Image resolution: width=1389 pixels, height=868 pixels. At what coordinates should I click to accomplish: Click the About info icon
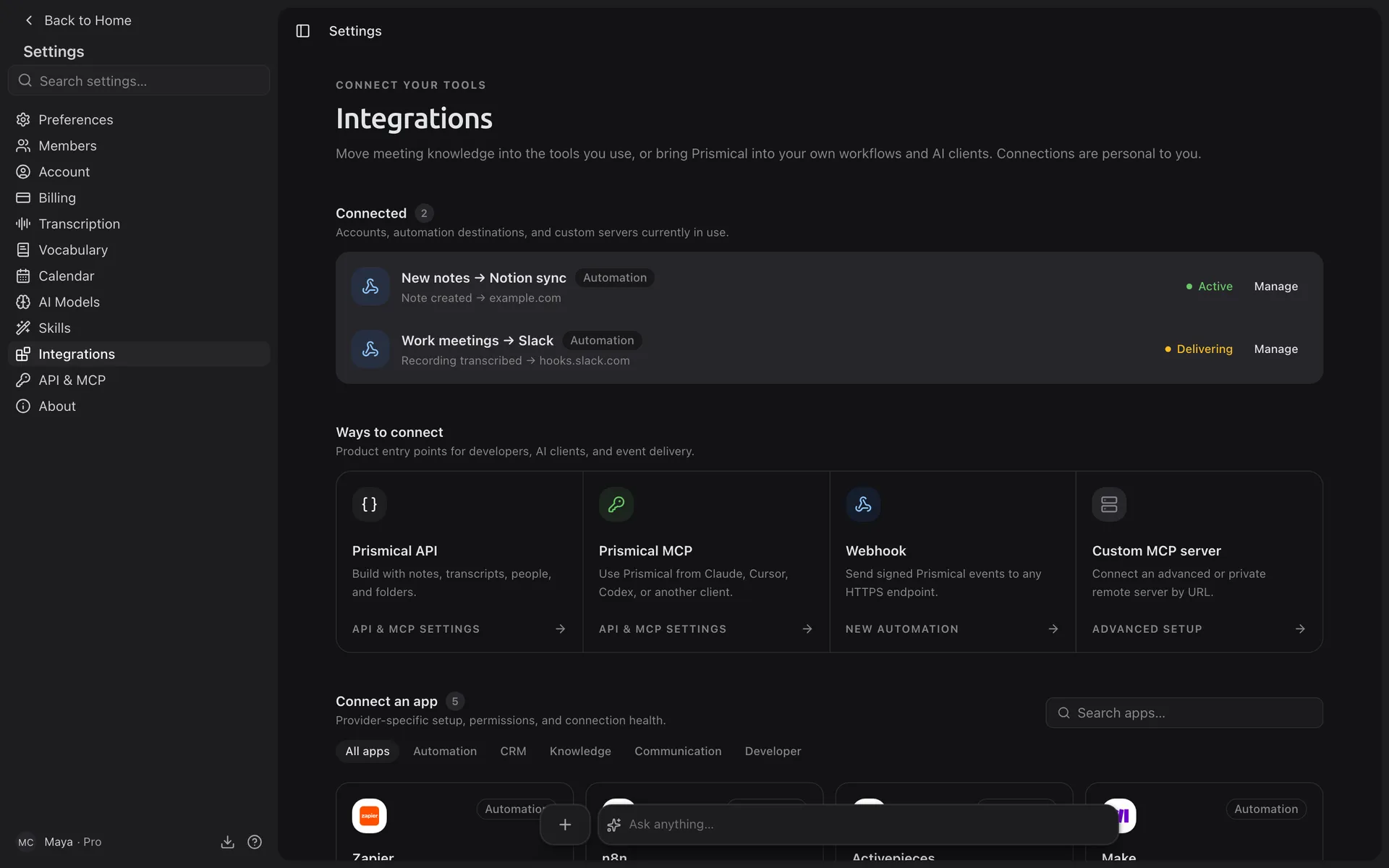pos(23,406)
